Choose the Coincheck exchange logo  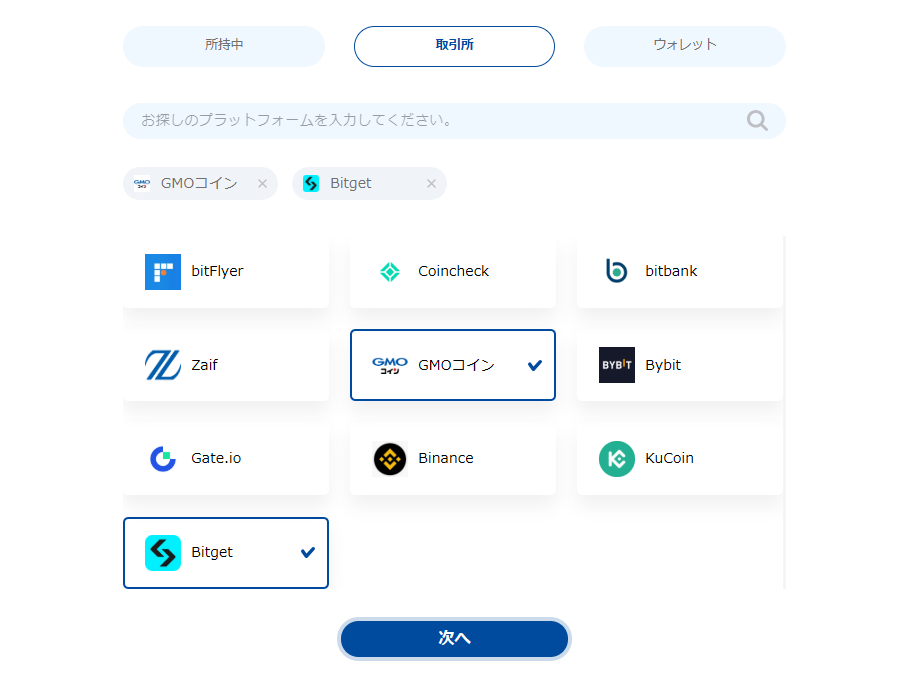pos(390,272)
